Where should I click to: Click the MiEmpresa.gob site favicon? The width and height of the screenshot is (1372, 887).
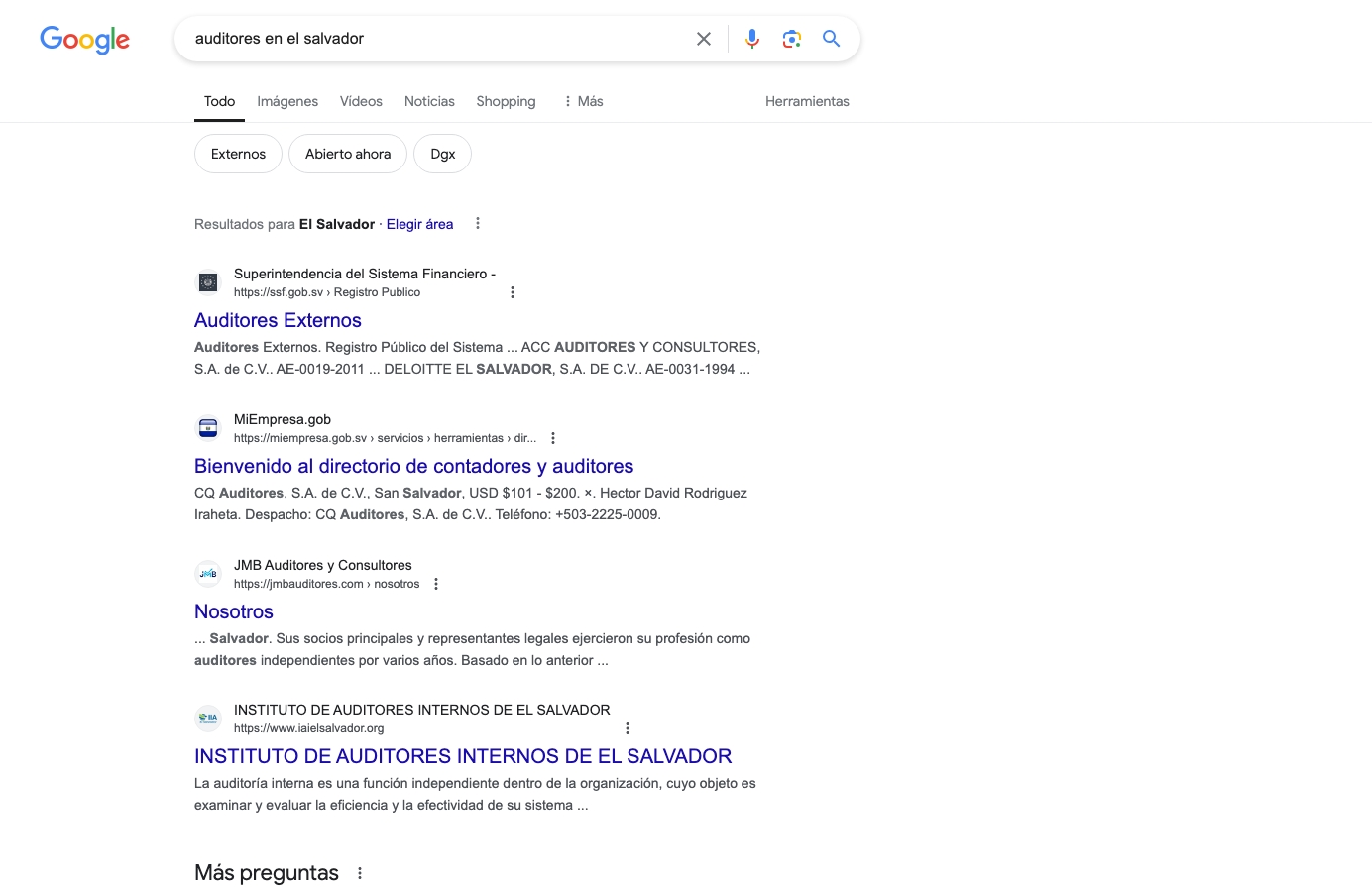click(208, 428)
